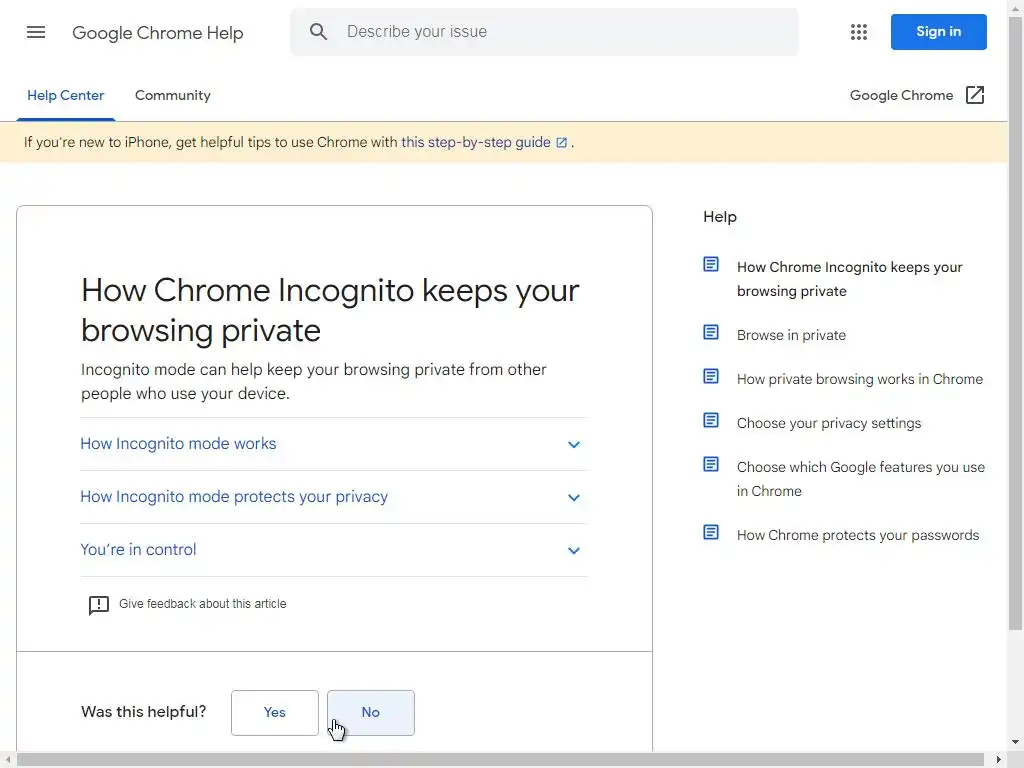Answer No to Was this helpful

(370, 712)
